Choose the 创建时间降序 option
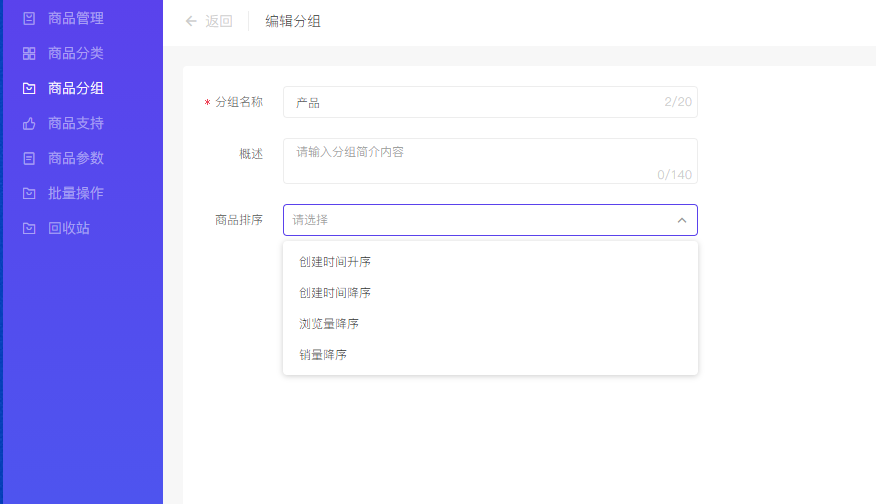The height and width of the screenshot is (504, 876). 335,293
